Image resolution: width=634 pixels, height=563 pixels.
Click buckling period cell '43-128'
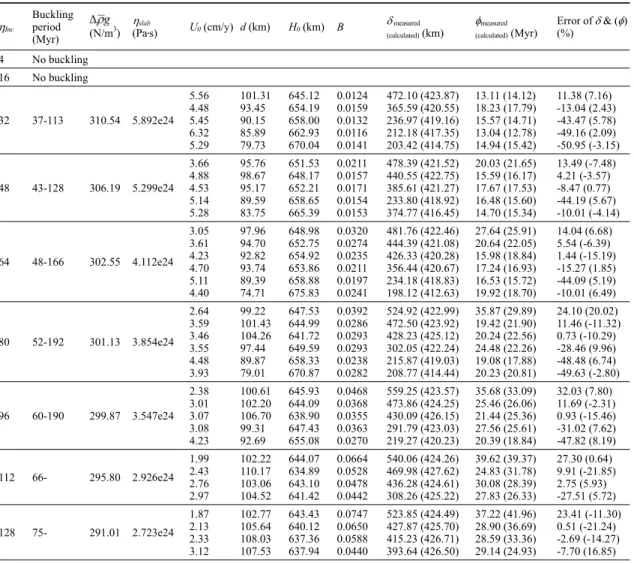(48, 188)
